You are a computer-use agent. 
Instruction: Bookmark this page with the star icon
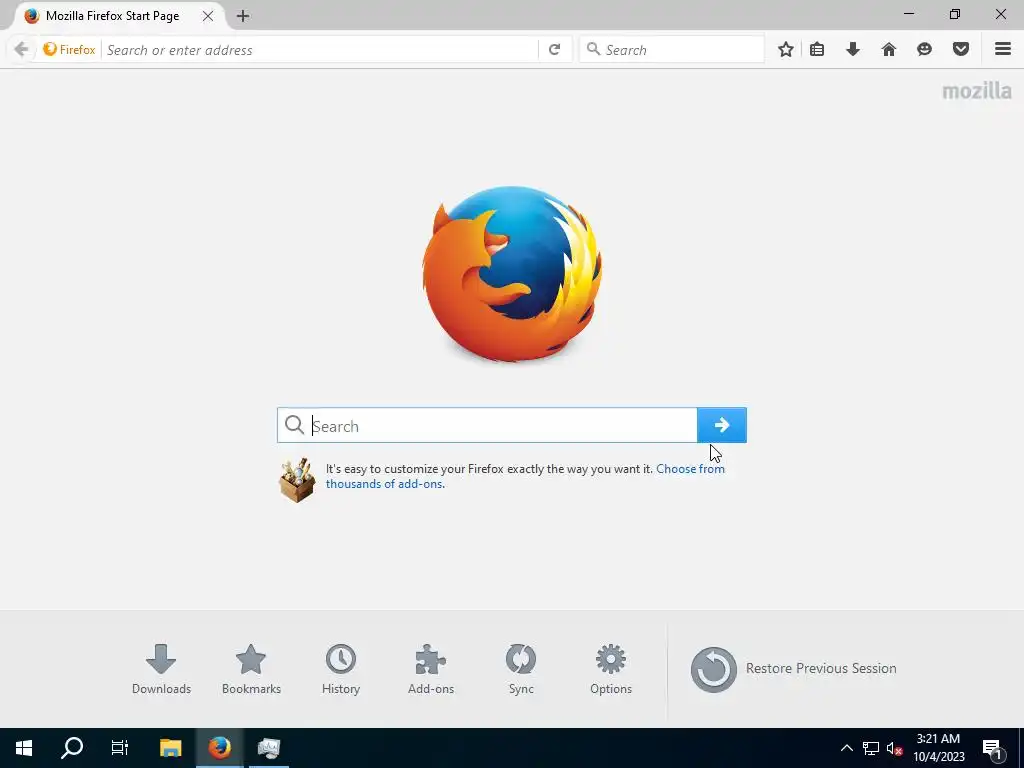coord(786,50)
